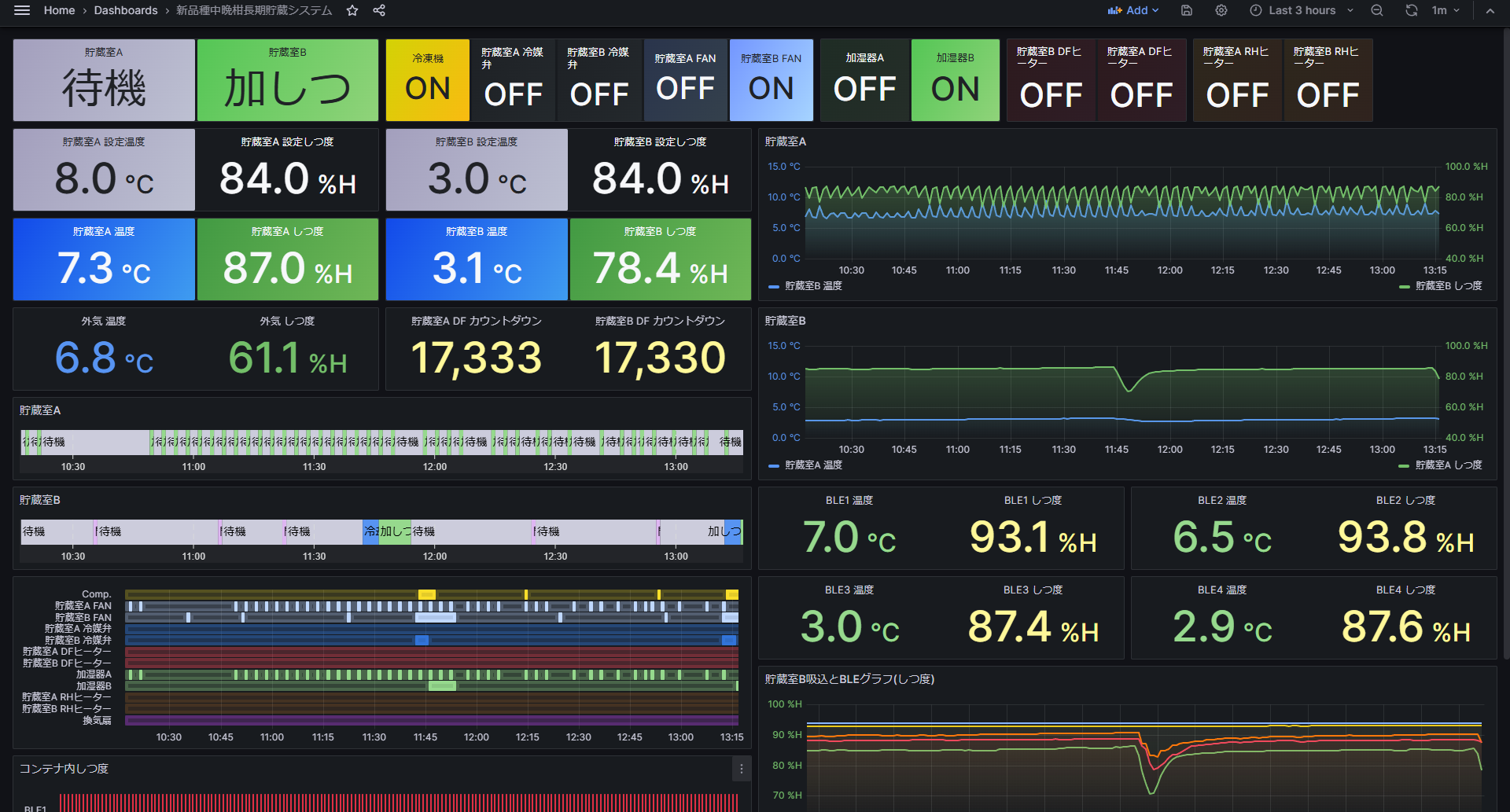Screen dimensions: 1510x812
Task: Toggle 貯蔵室B しつ度 series in legend
Action: coord(1448,286)
